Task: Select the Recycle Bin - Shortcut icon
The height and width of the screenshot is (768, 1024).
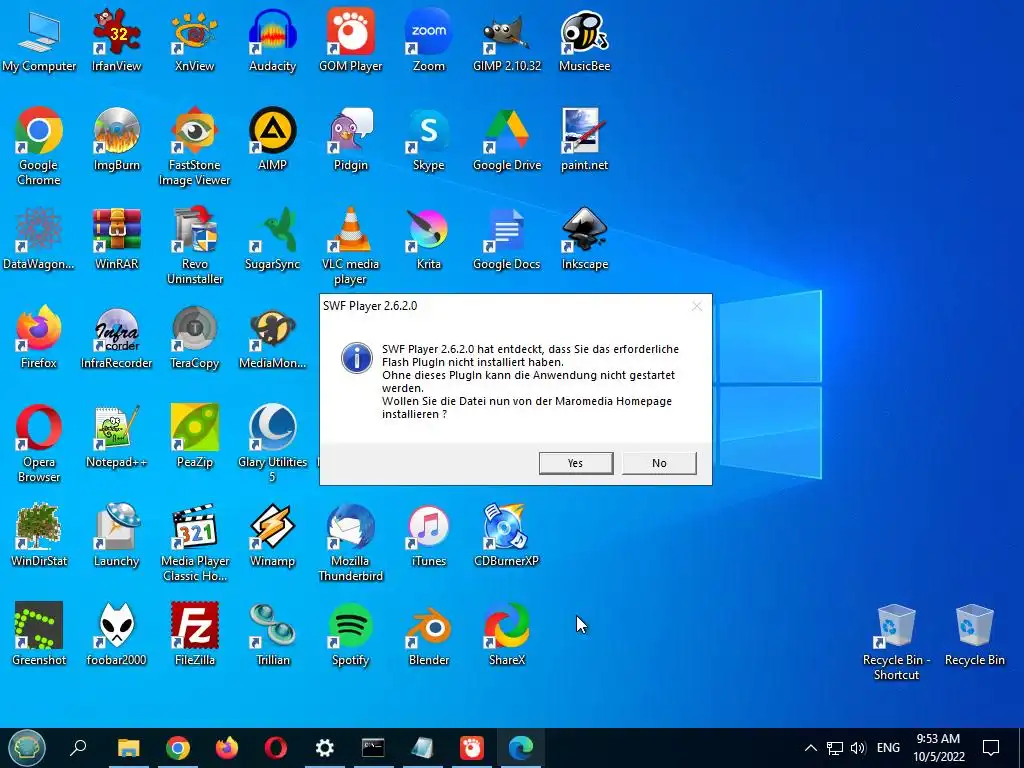Action: 896,643
